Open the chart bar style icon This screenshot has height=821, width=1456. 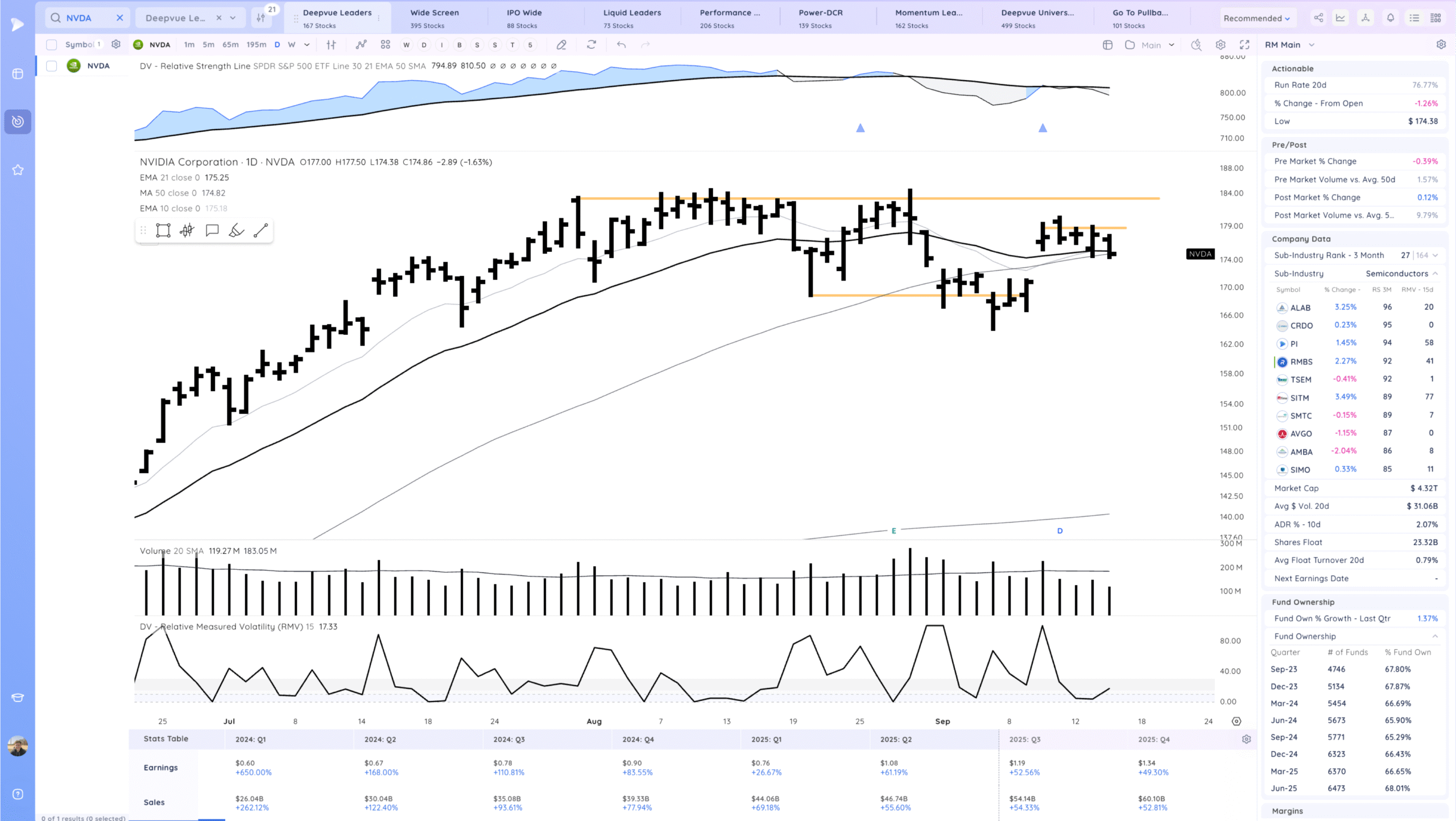point(331,44)
